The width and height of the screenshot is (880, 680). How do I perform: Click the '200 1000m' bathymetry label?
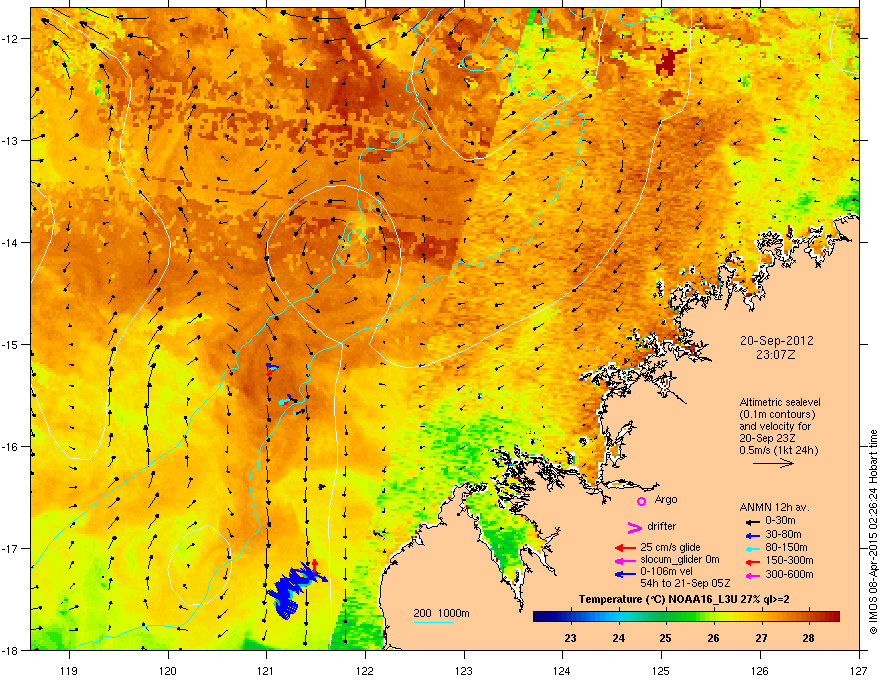pos(441,613)
